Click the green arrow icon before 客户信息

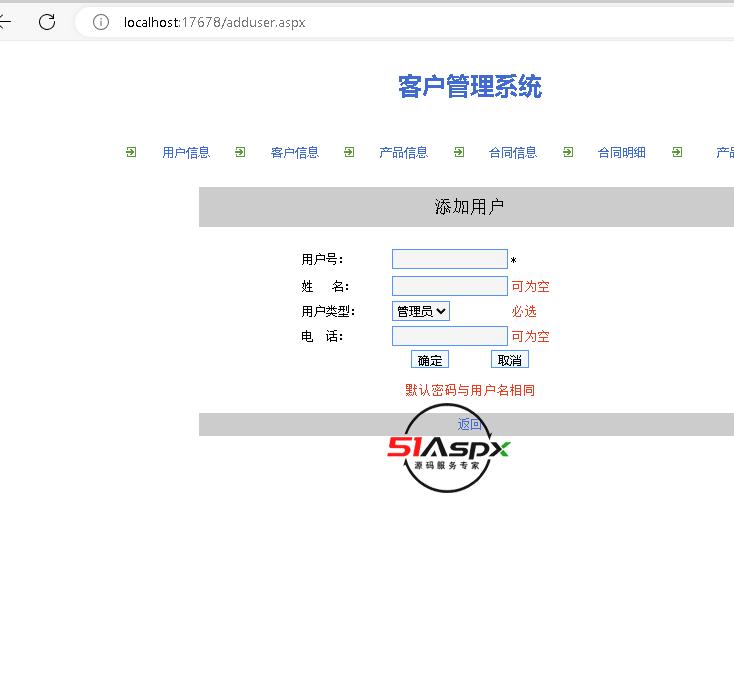tap(240, 152)
